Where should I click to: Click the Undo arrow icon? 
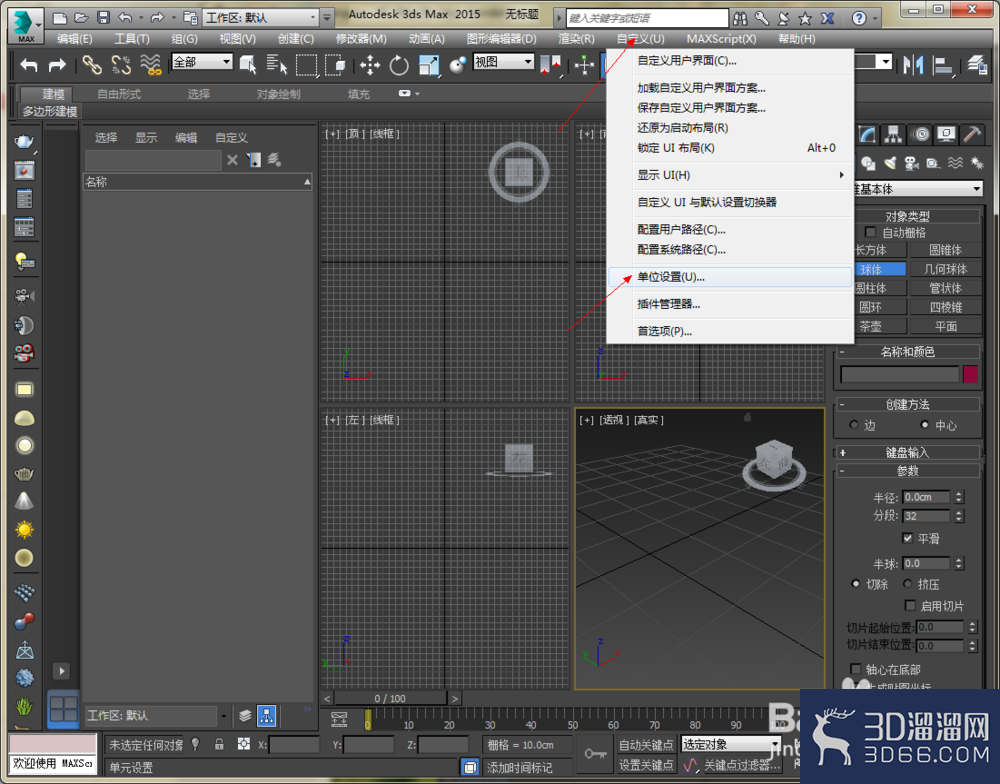(x=28, y=62)
